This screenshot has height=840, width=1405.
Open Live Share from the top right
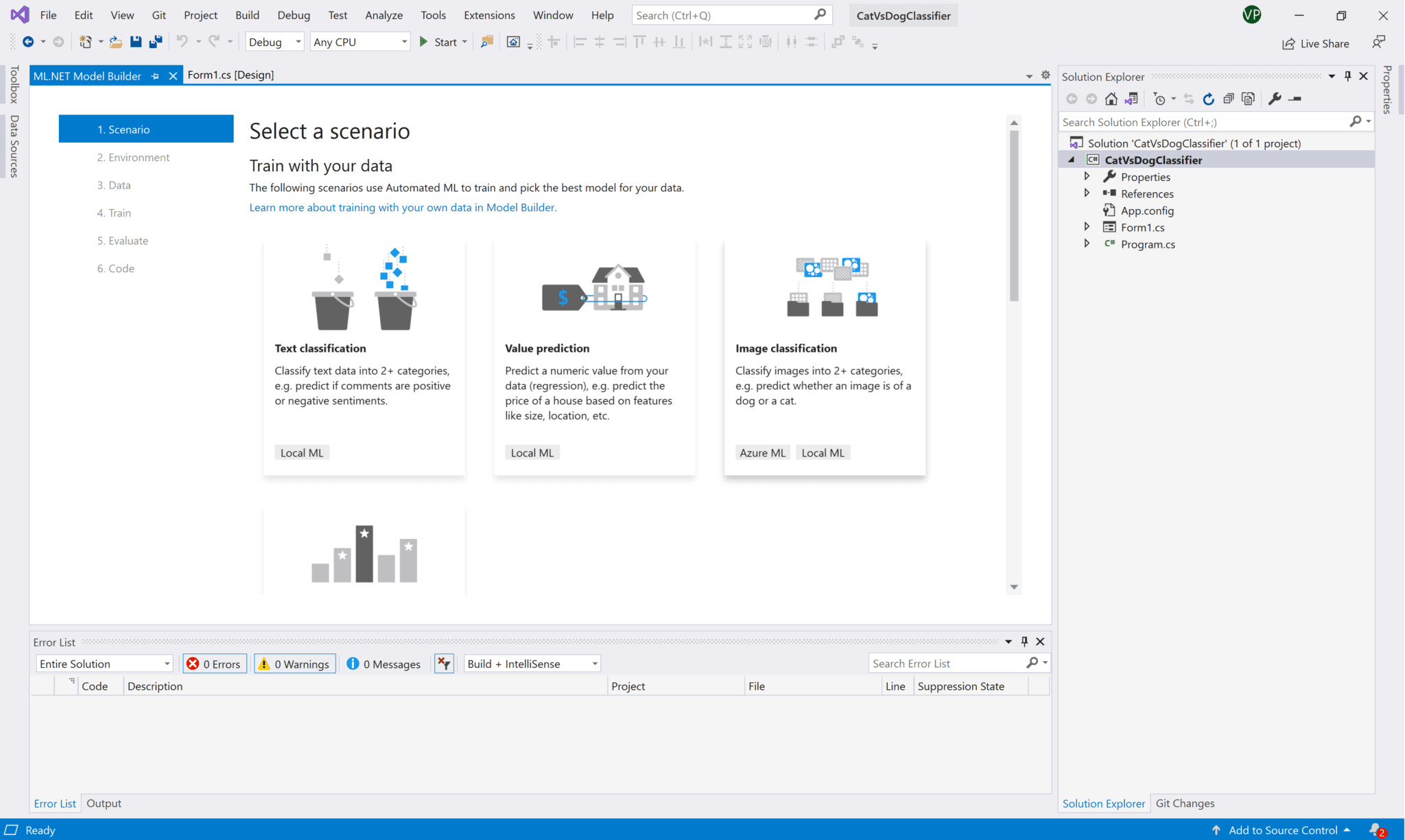pos(1316,43)
